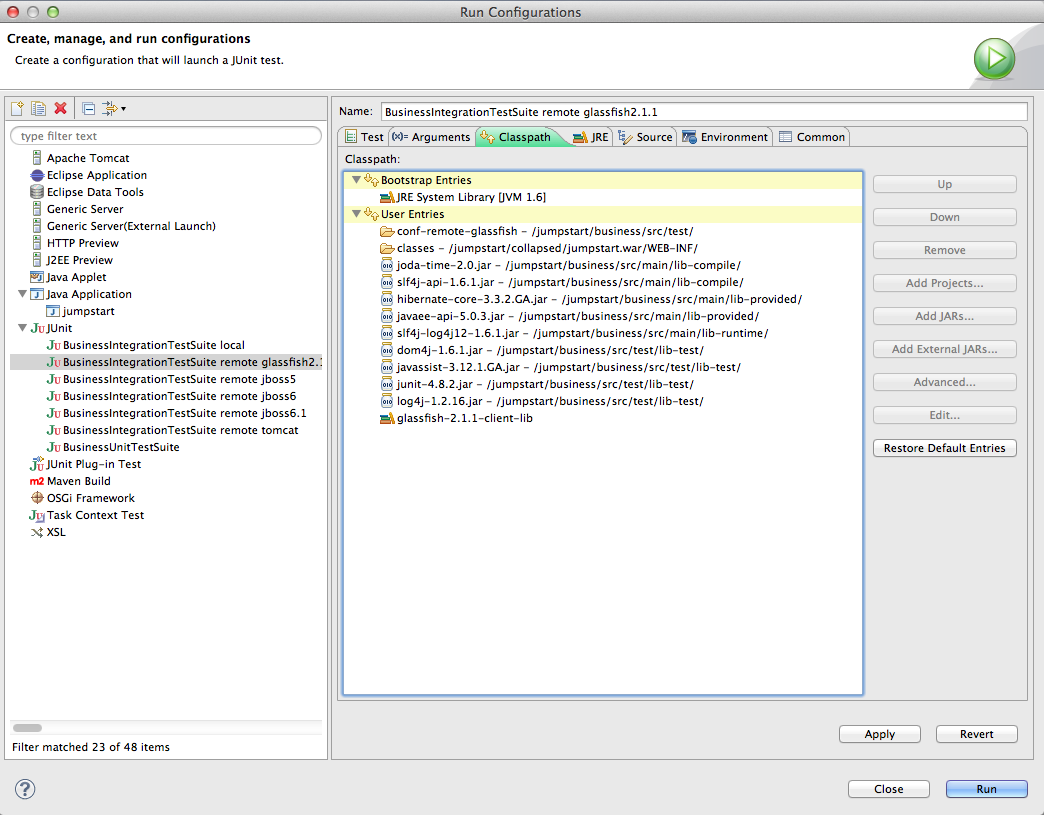
Task: Select hibernate-core-3.3.2.GA.jar classpath entry
Action: 591,299
